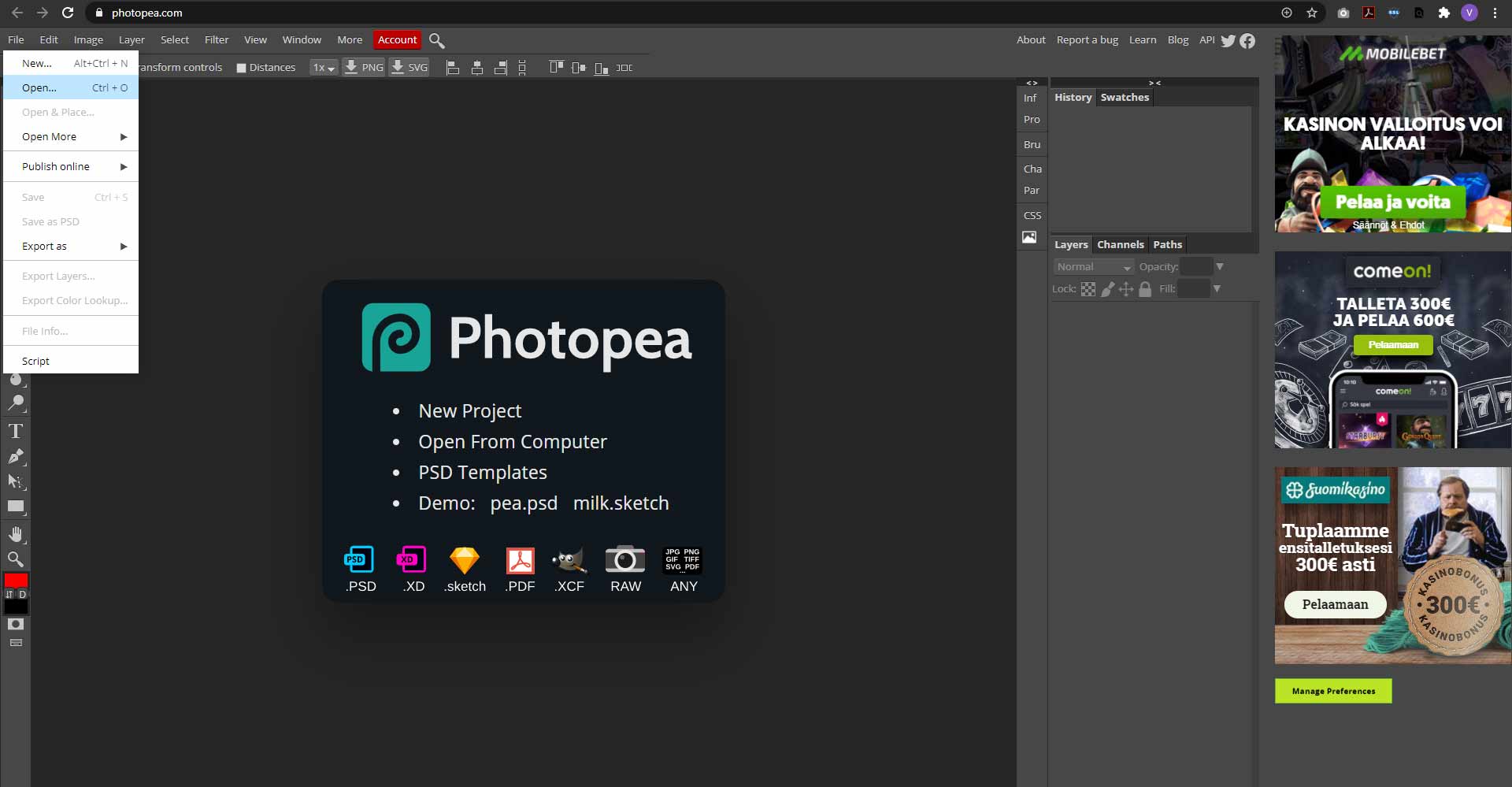Open the pea.psd demo file
1512x787 pixels.
[524, 503]
